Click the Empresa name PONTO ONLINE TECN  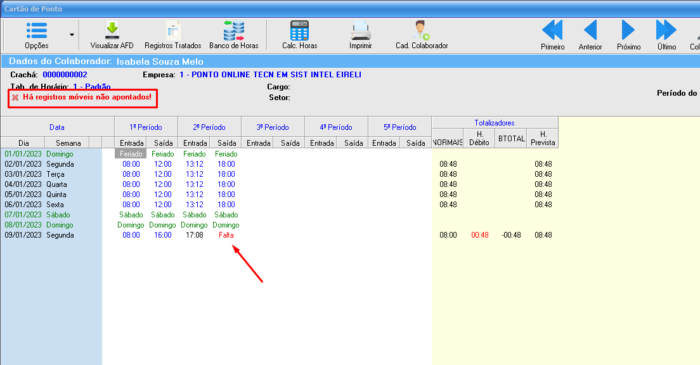(x=271, y=75)
